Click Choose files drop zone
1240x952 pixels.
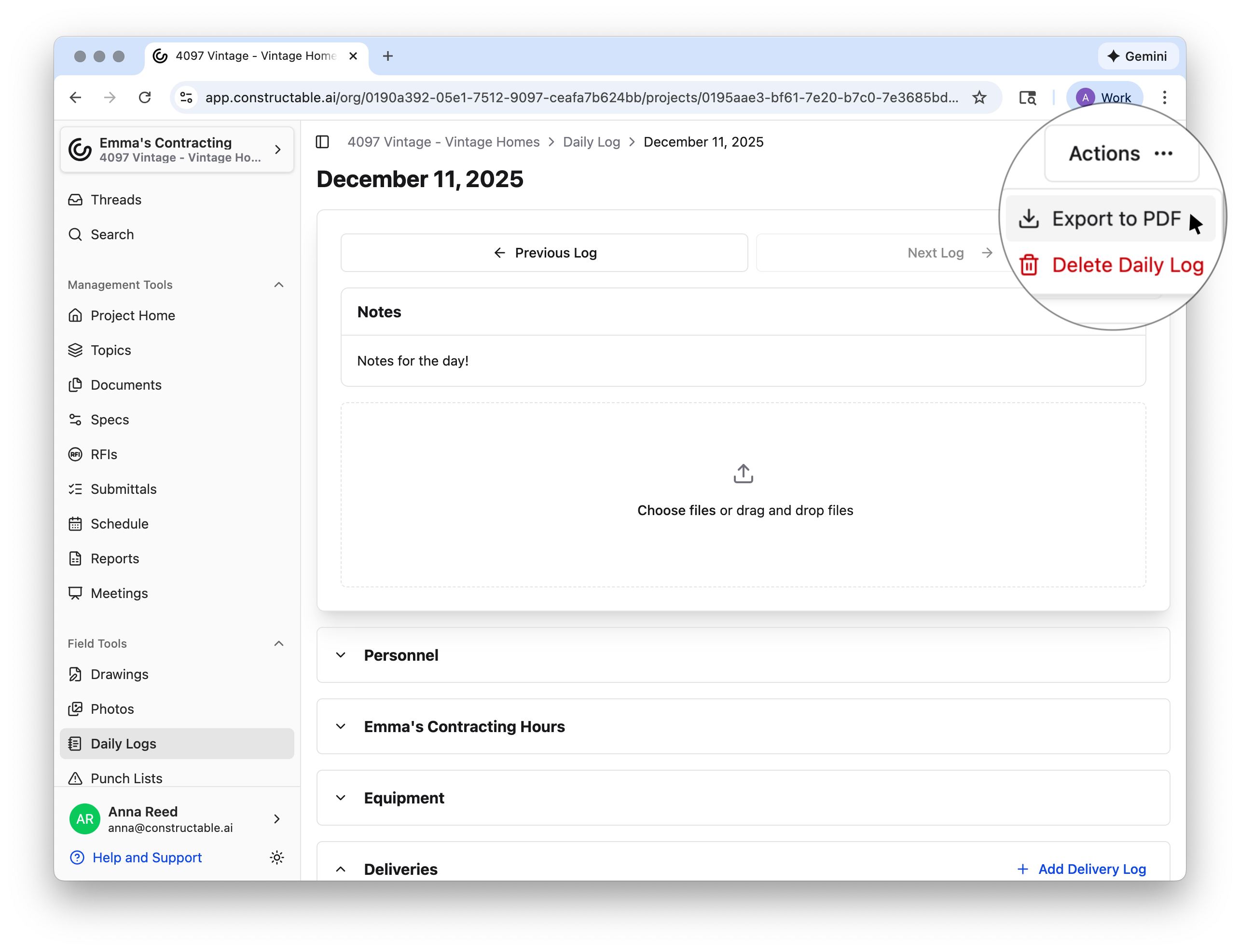tap(743, 495)
